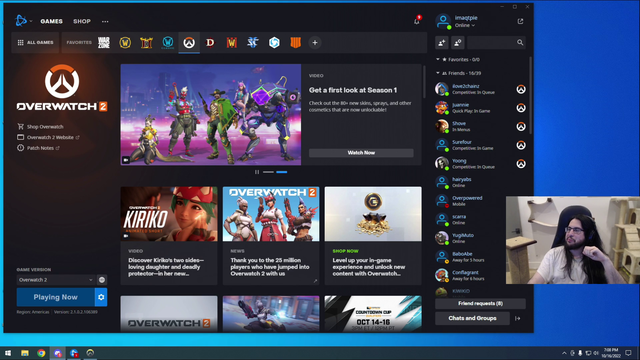
Task: Open the game version options round icon
Action: (x=102, y=280)
